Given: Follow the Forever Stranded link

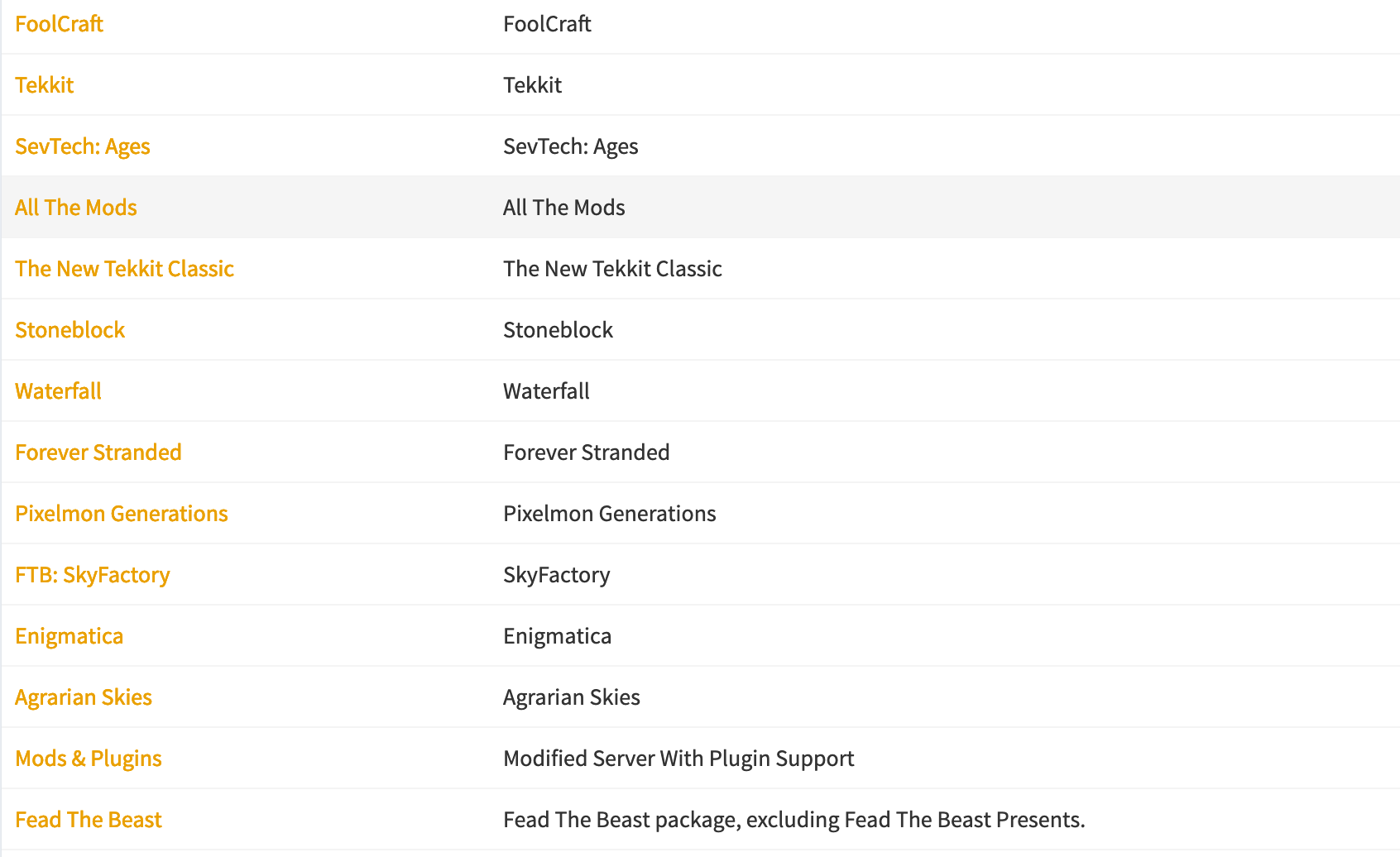Looking at the screenshot, I should [x=98, y=452].
